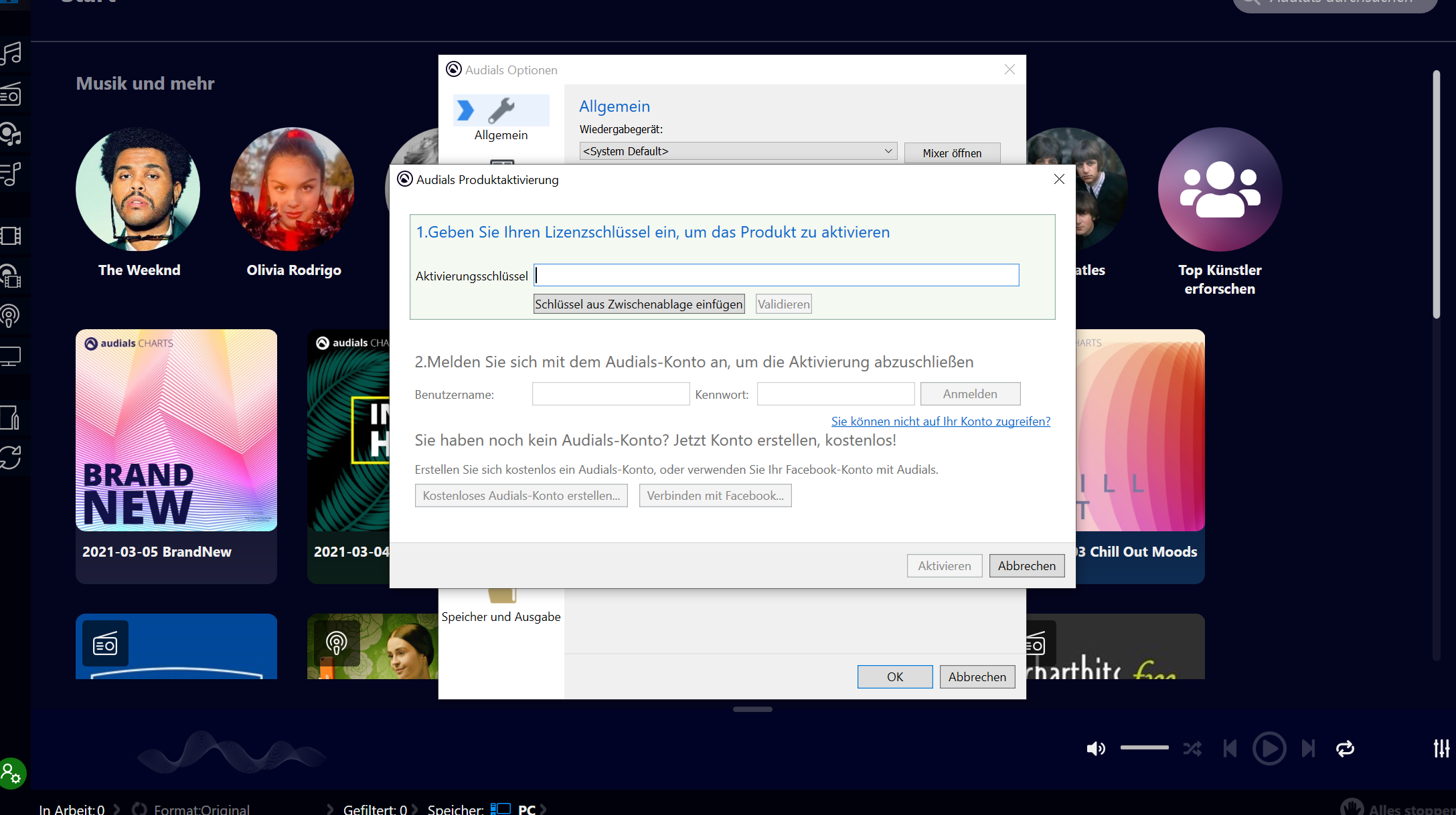Viewport: 1456px width, 815px height.
Task: Expand the Speicher PC chevron
Action: (x=543, y=809)
